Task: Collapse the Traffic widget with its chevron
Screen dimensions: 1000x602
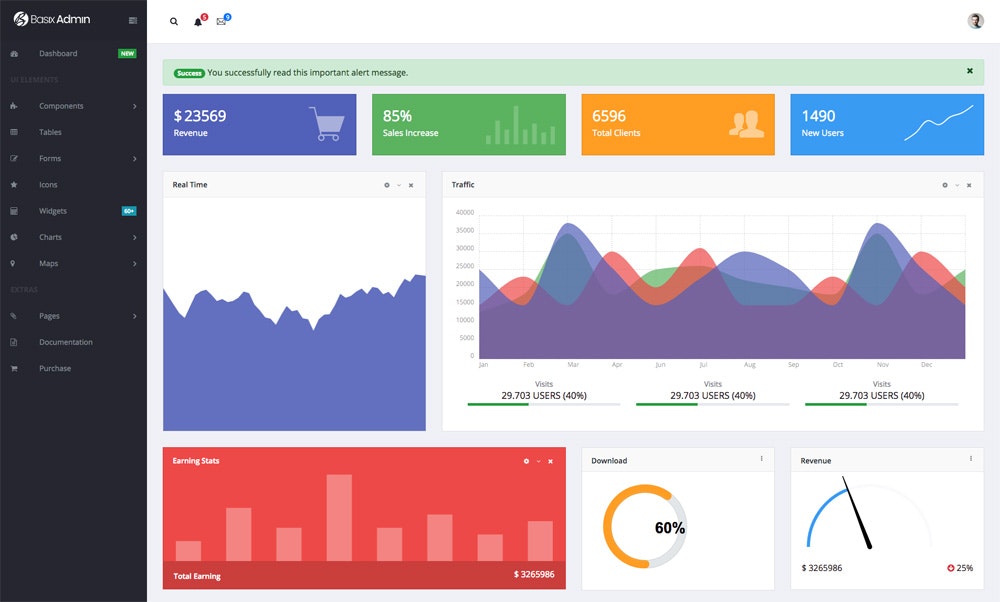Action: [x=956, y=184]
